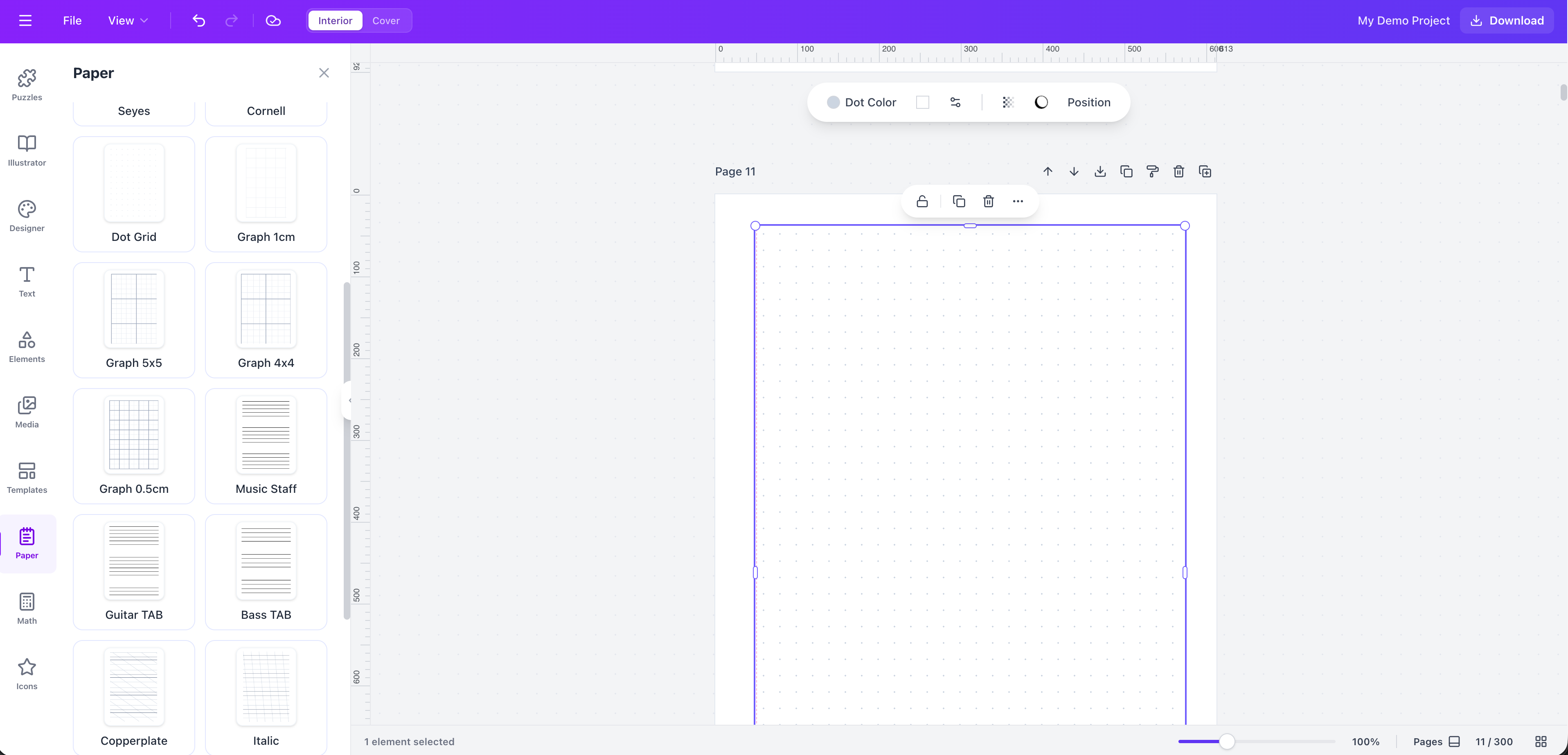The height and width of the screenshot is (755, 1568).
Task: Apply paint roller formatting to other pages
Action: pyautogui.click(x=1152, y=171)
